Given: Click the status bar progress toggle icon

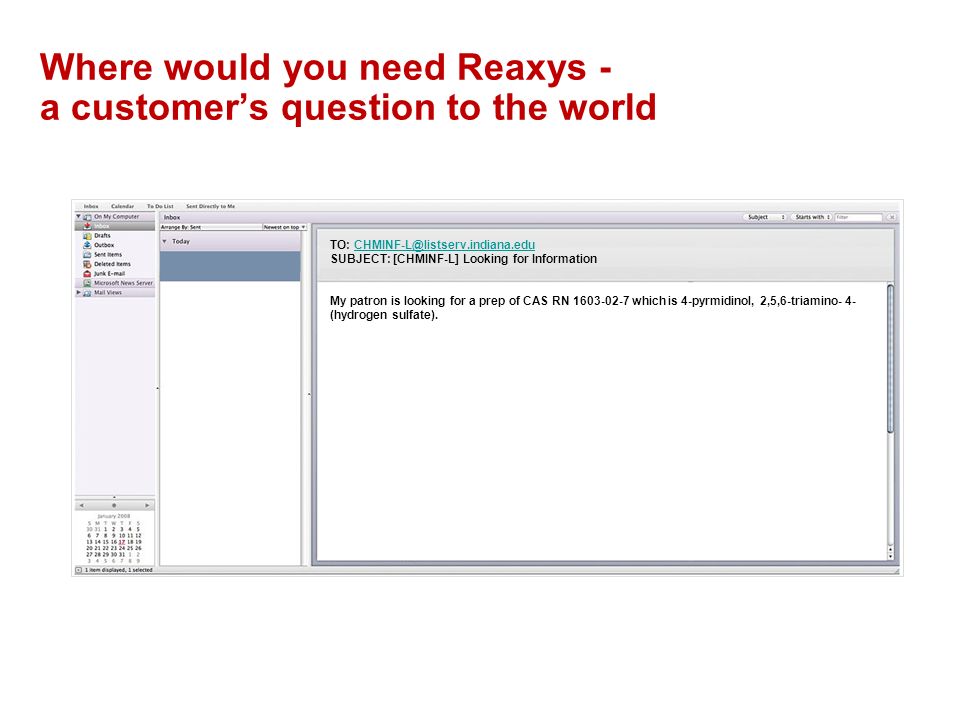Looking at the screenshot, I should 78,570.
